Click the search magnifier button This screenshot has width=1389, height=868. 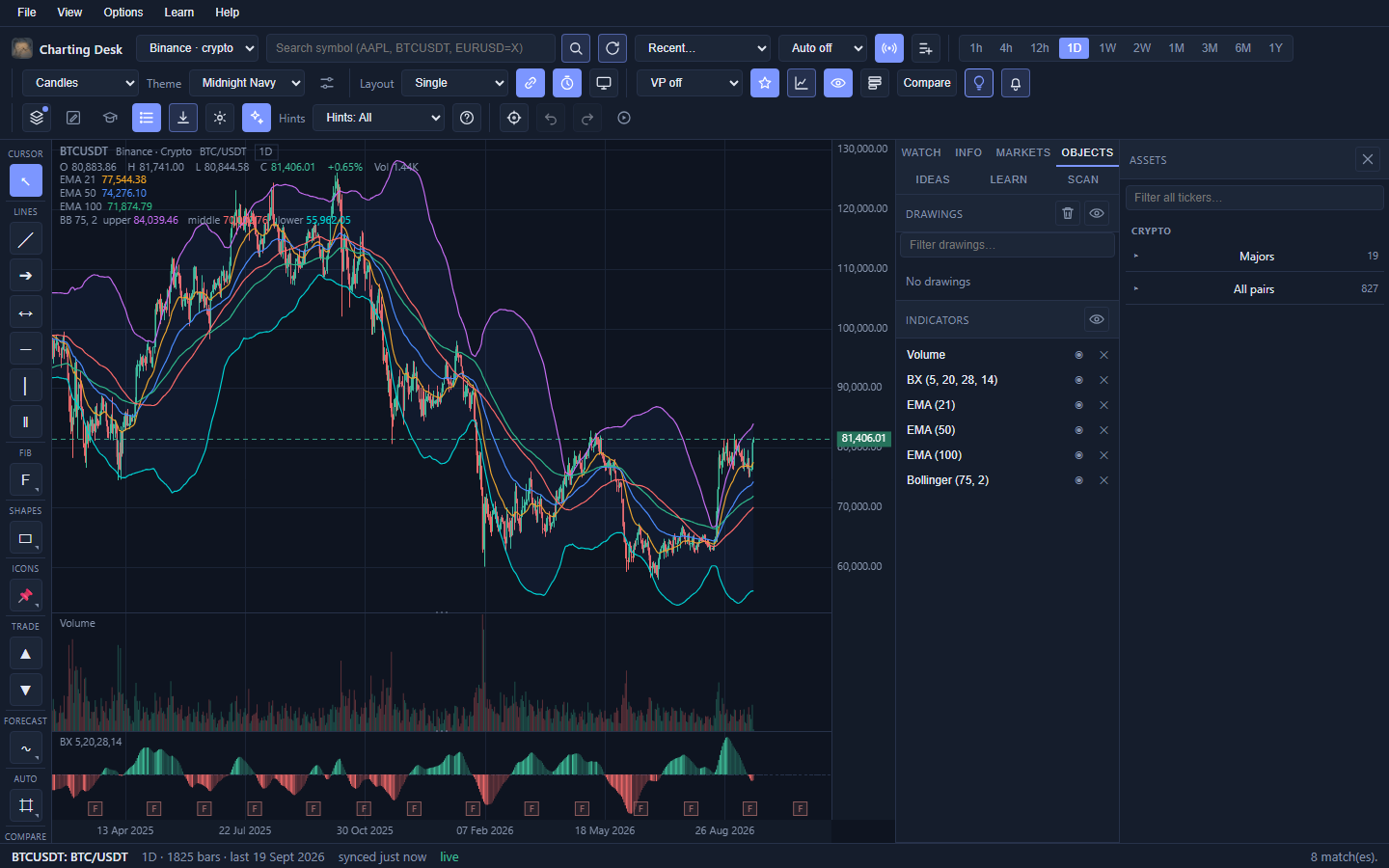coord(576,48)
